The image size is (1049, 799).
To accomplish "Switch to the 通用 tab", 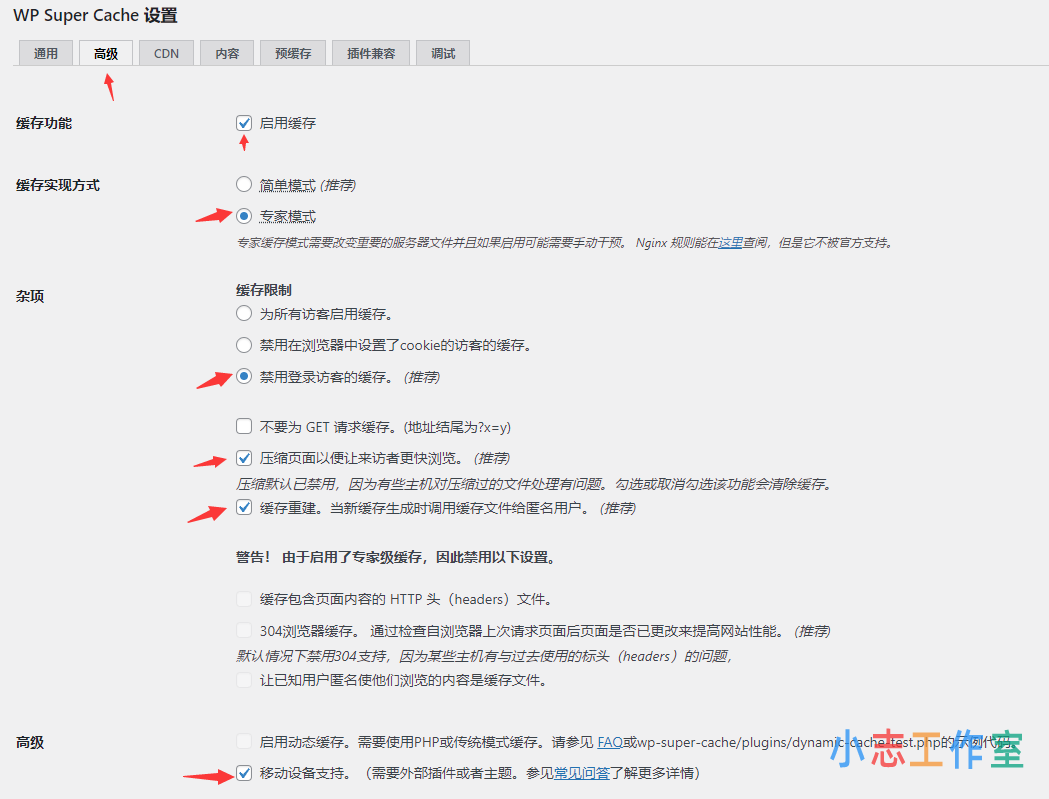I will pos(45,52).
